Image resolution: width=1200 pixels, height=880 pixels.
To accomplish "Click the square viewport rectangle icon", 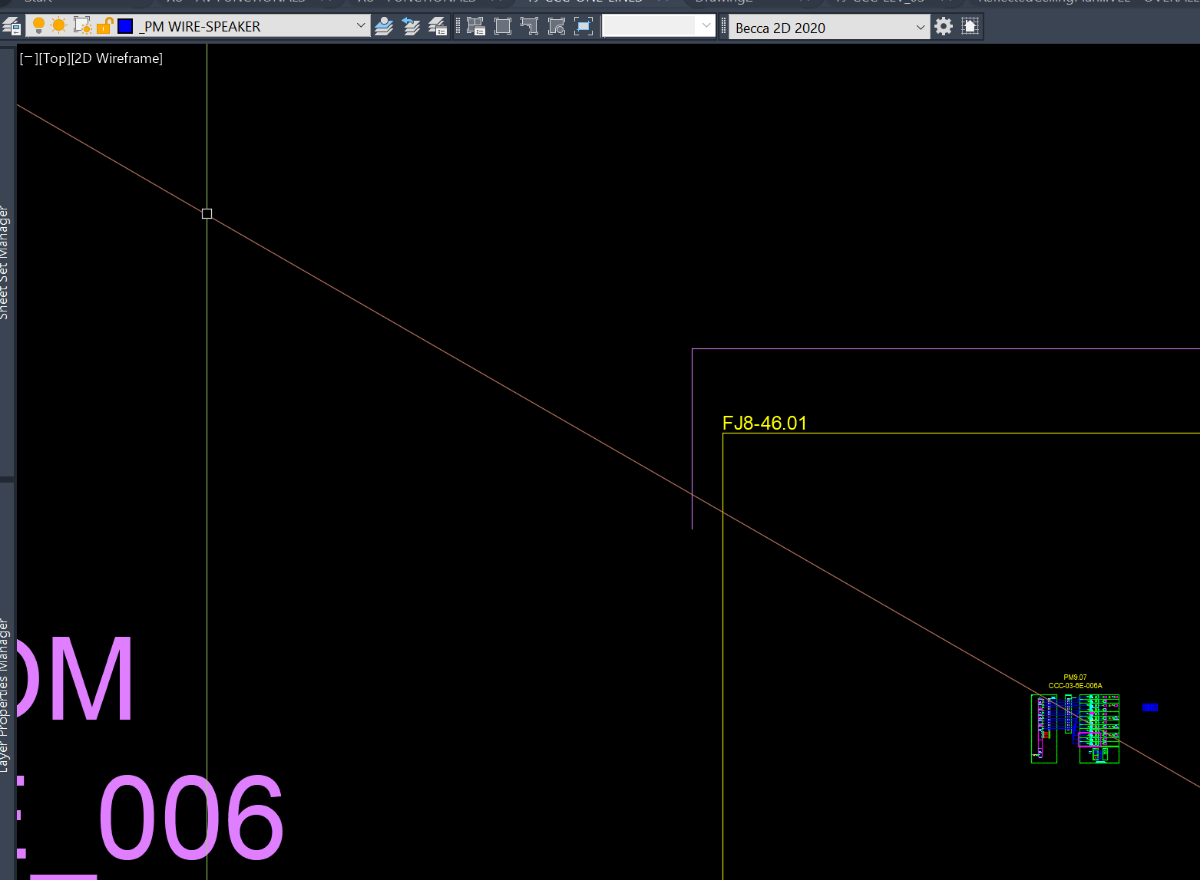I will click(503, 27).
